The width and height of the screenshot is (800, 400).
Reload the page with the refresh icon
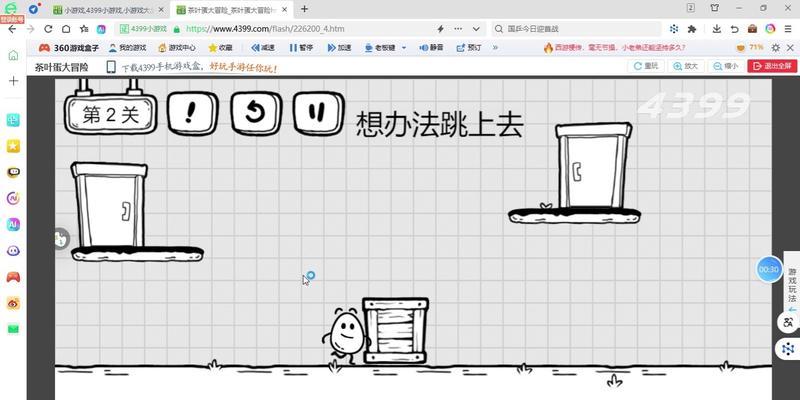48,29
